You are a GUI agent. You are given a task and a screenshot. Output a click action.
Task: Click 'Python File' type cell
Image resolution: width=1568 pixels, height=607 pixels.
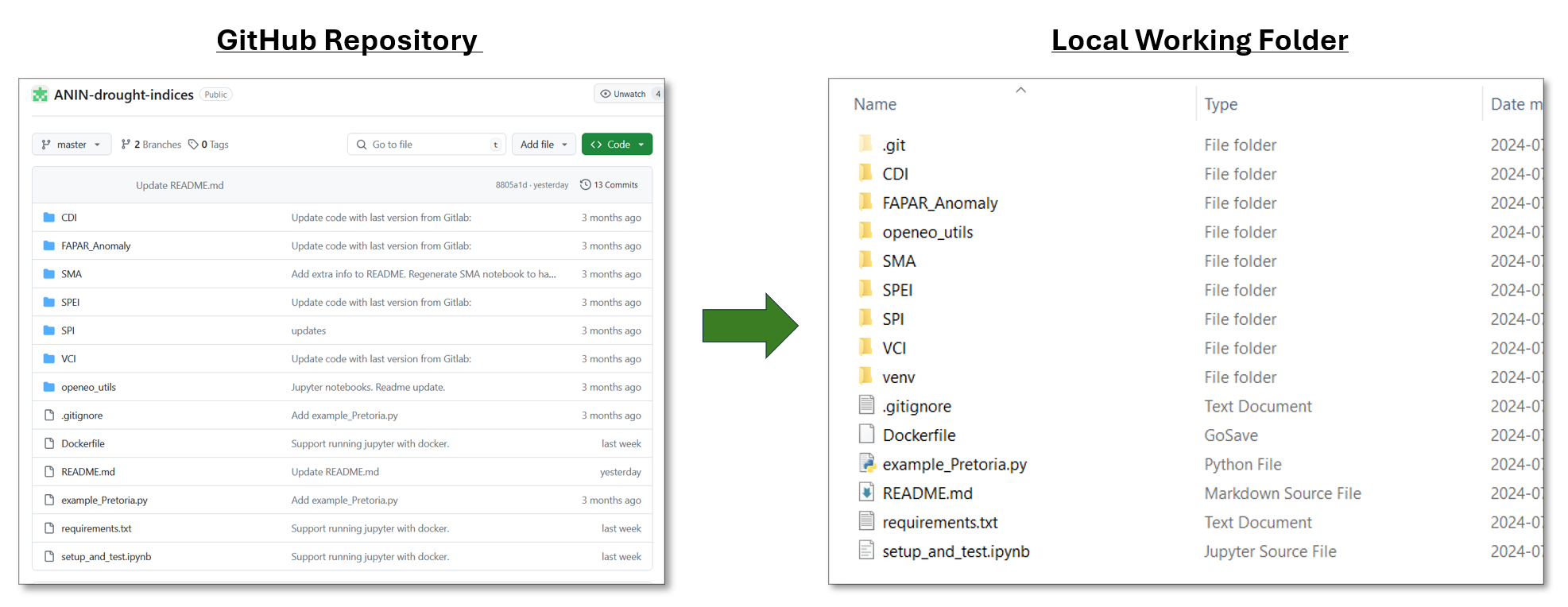pos(1243,464)
